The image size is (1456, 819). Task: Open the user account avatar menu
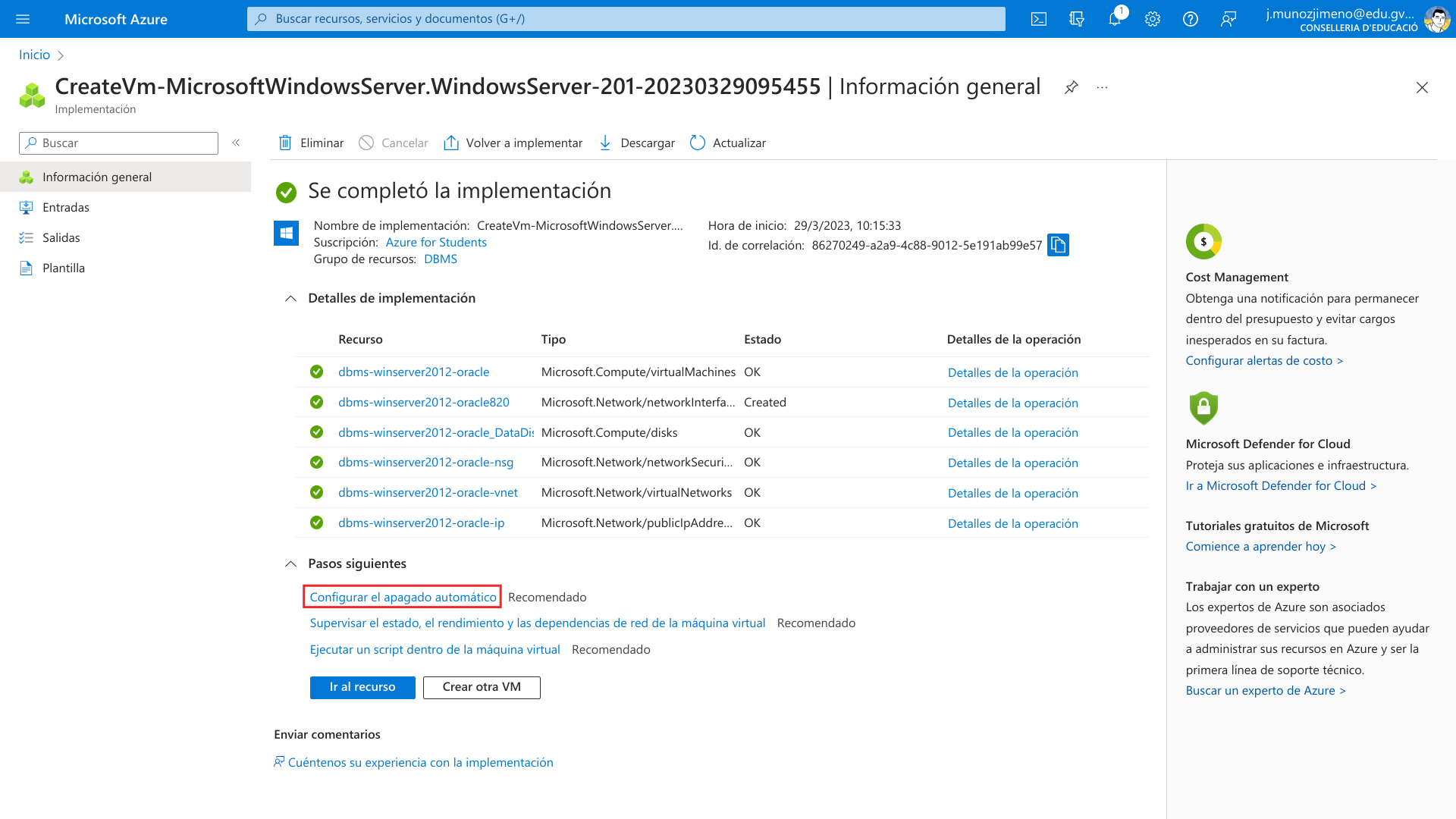point(1437,19)
